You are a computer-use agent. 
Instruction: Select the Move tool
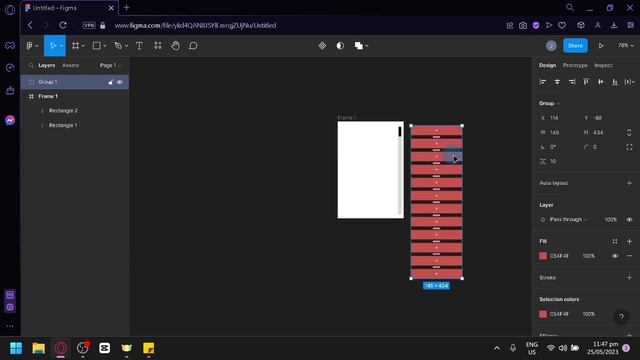pyautogui.click(x=53, y=46)
